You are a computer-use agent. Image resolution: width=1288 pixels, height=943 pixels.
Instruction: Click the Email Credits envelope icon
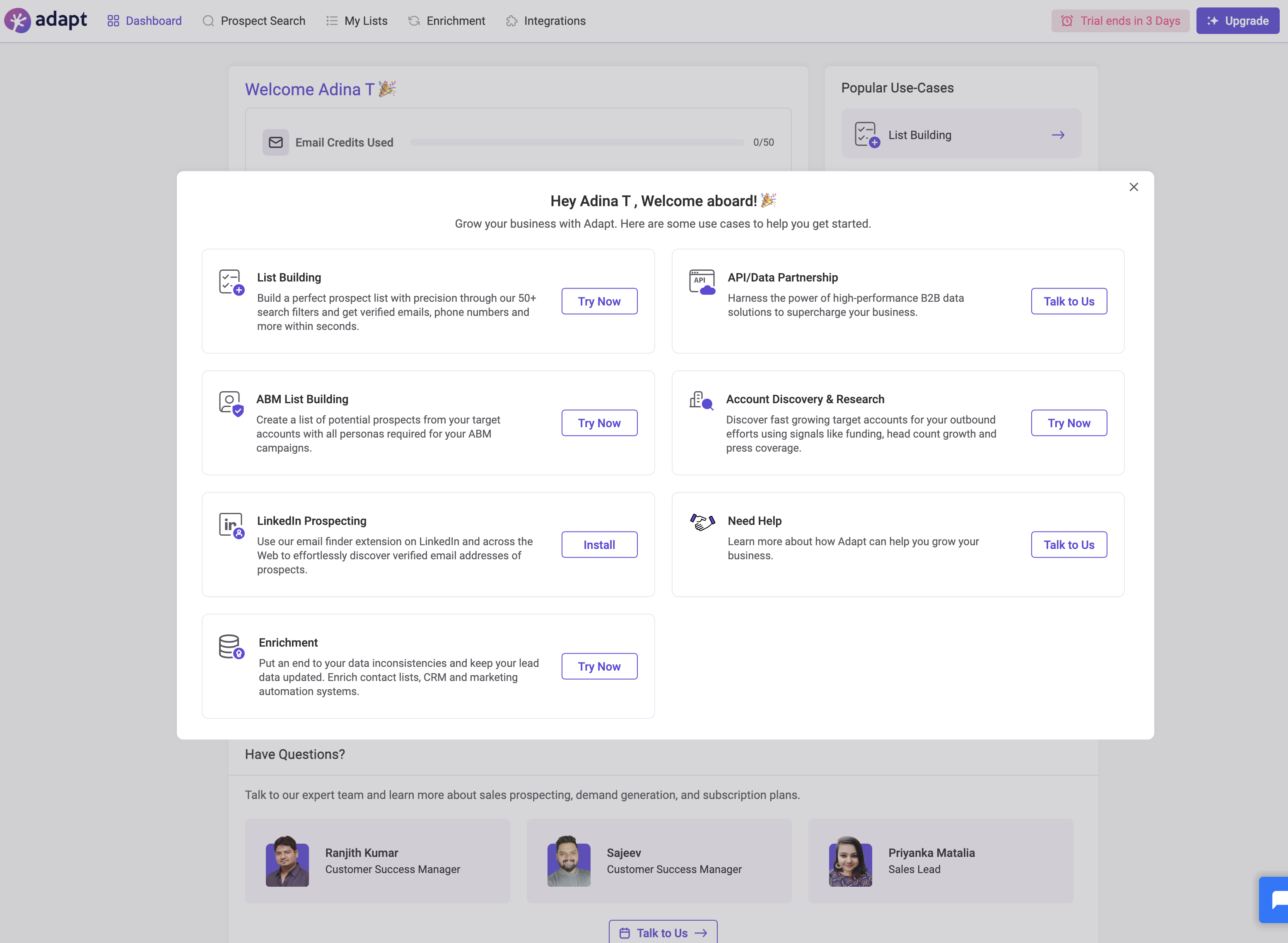(276, 142)
